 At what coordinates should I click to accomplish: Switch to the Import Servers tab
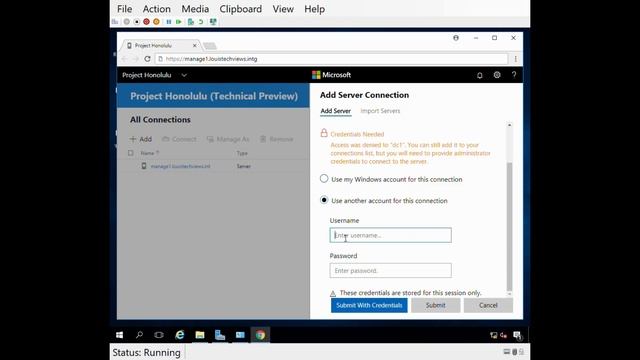click(x=380, y=111)
